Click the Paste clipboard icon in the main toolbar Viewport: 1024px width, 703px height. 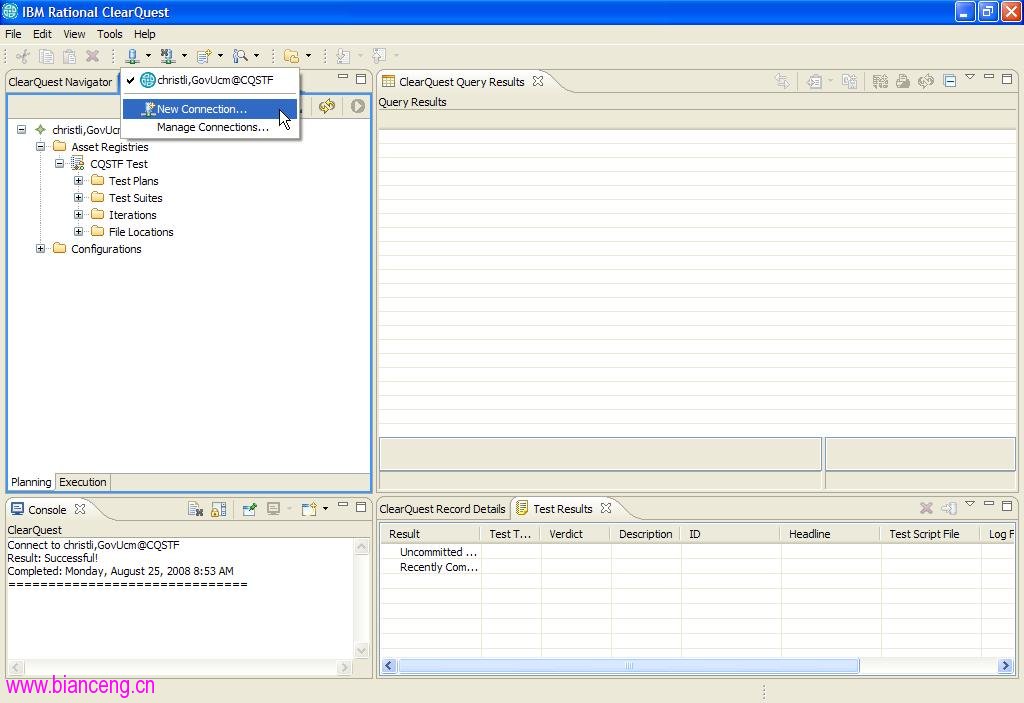point(69,56)
